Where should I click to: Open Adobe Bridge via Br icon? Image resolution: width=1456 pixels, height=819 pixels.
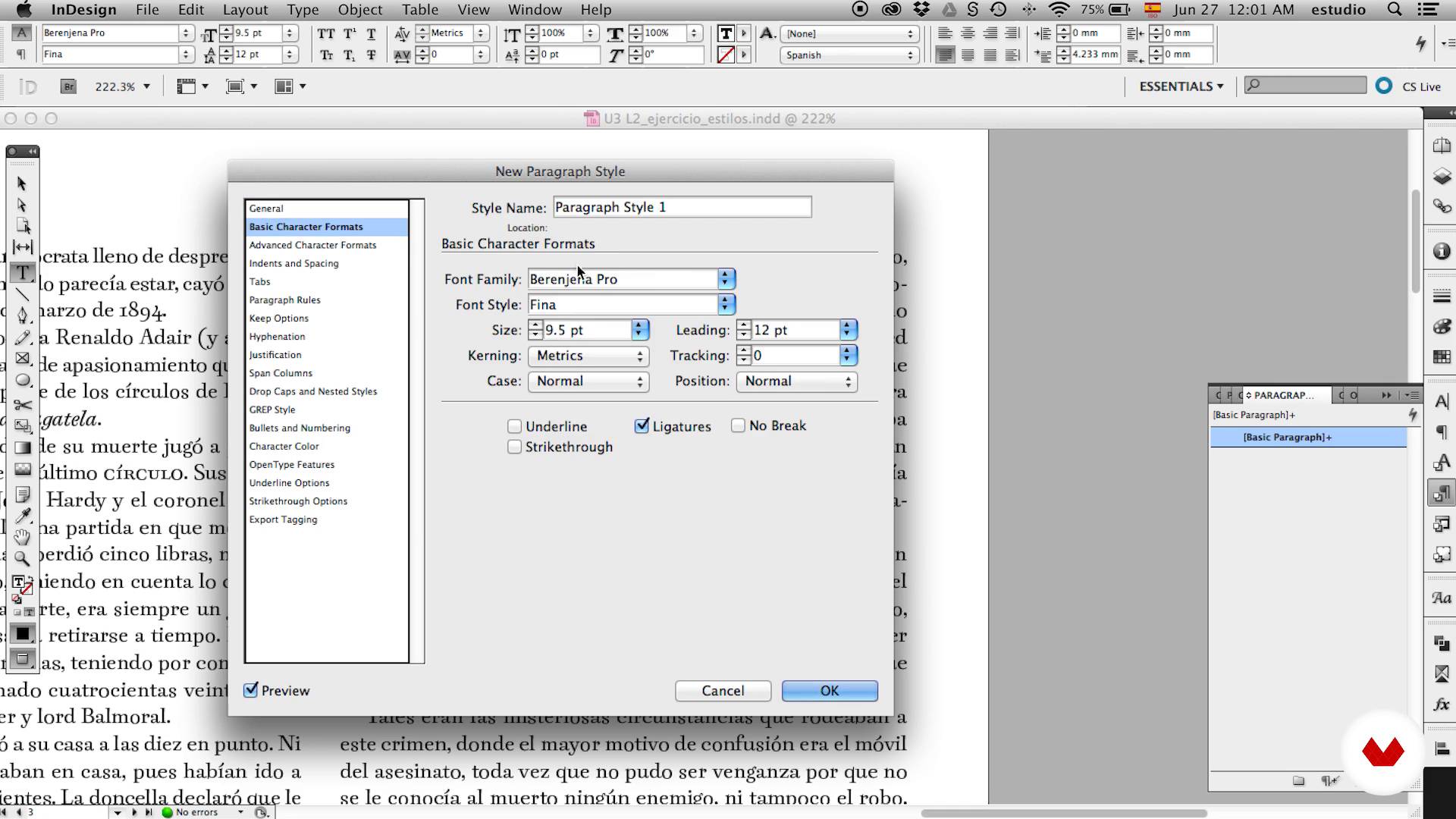coord(68,86)
